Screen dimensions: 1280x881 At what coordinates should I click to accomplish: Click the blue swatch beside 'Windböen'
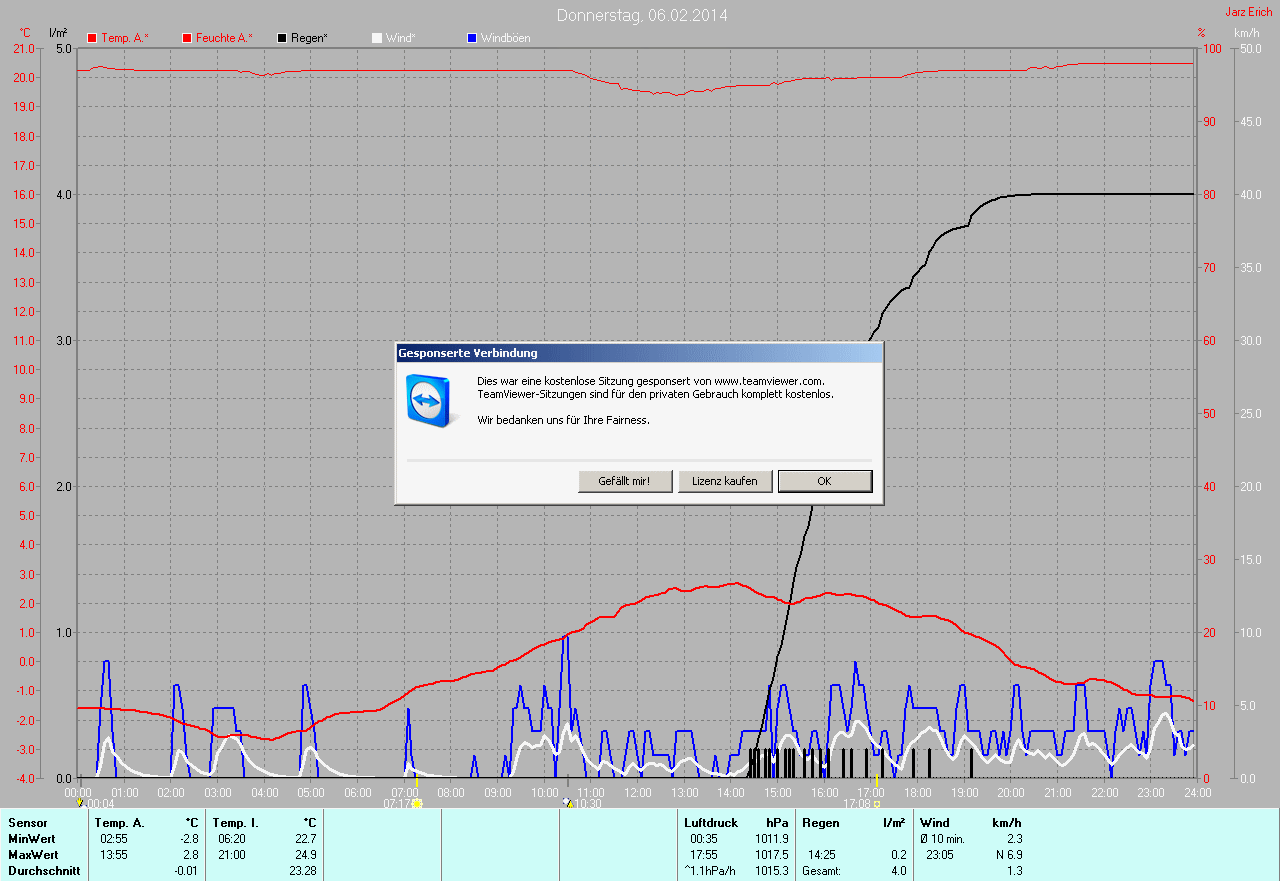click(x=472, y=38)
